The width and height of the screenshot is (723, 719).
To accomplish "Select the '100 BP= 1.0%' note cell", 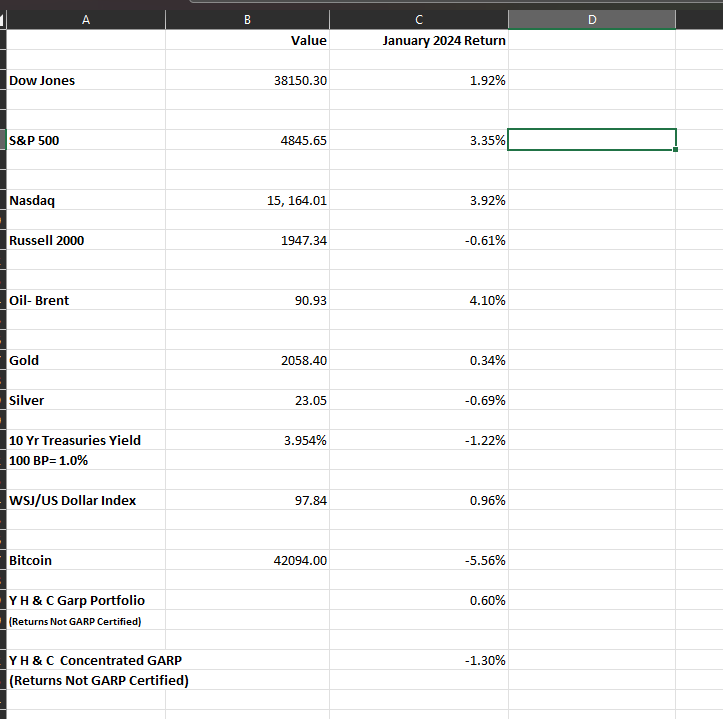I will pyautogui.click(x=86, y=460).
